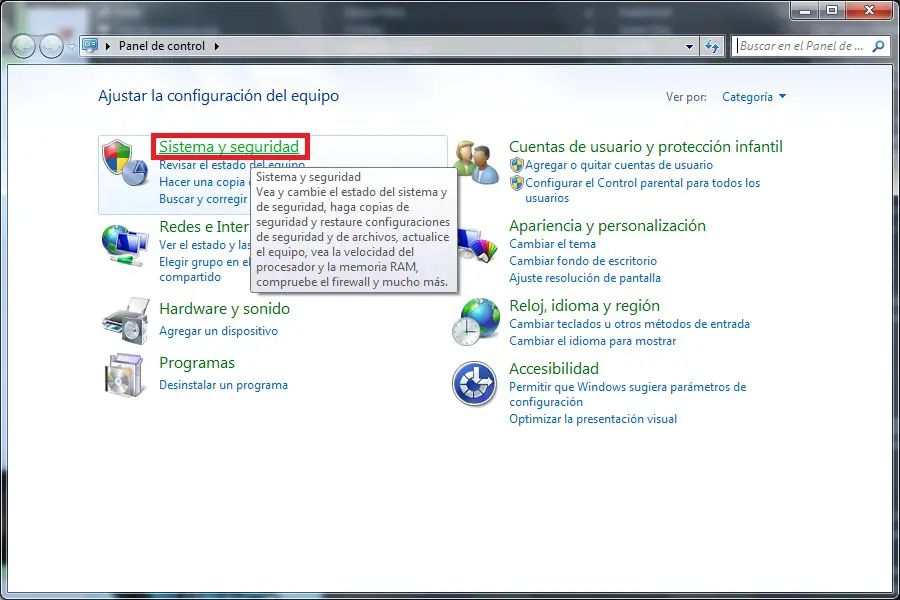
Task: Click Ajuste resolución de pantalla link
Action: coord(585,278)
